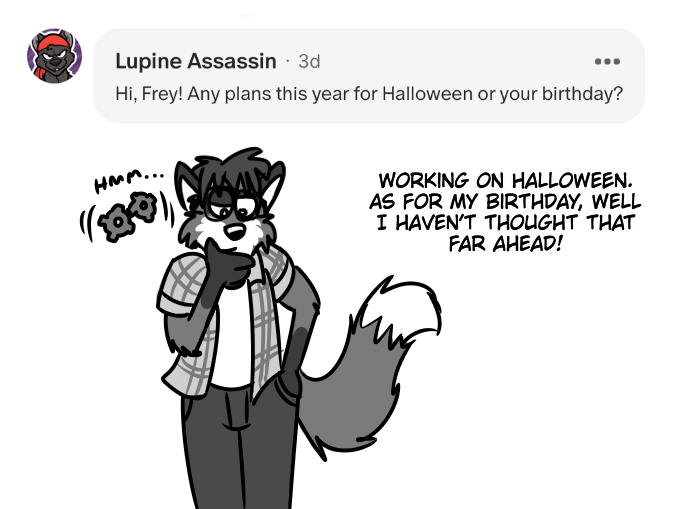Click the FAR AHEAD! text line
Image resolution: width=697 pixels, height=509 pixels.
tap(505, 244)
